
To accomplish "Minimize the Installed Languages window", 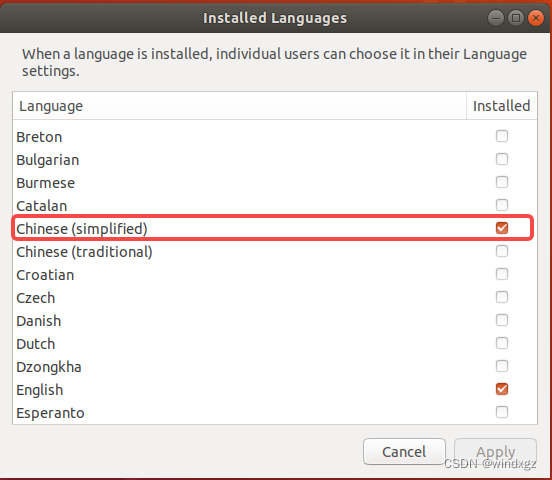I will [496, 18].
